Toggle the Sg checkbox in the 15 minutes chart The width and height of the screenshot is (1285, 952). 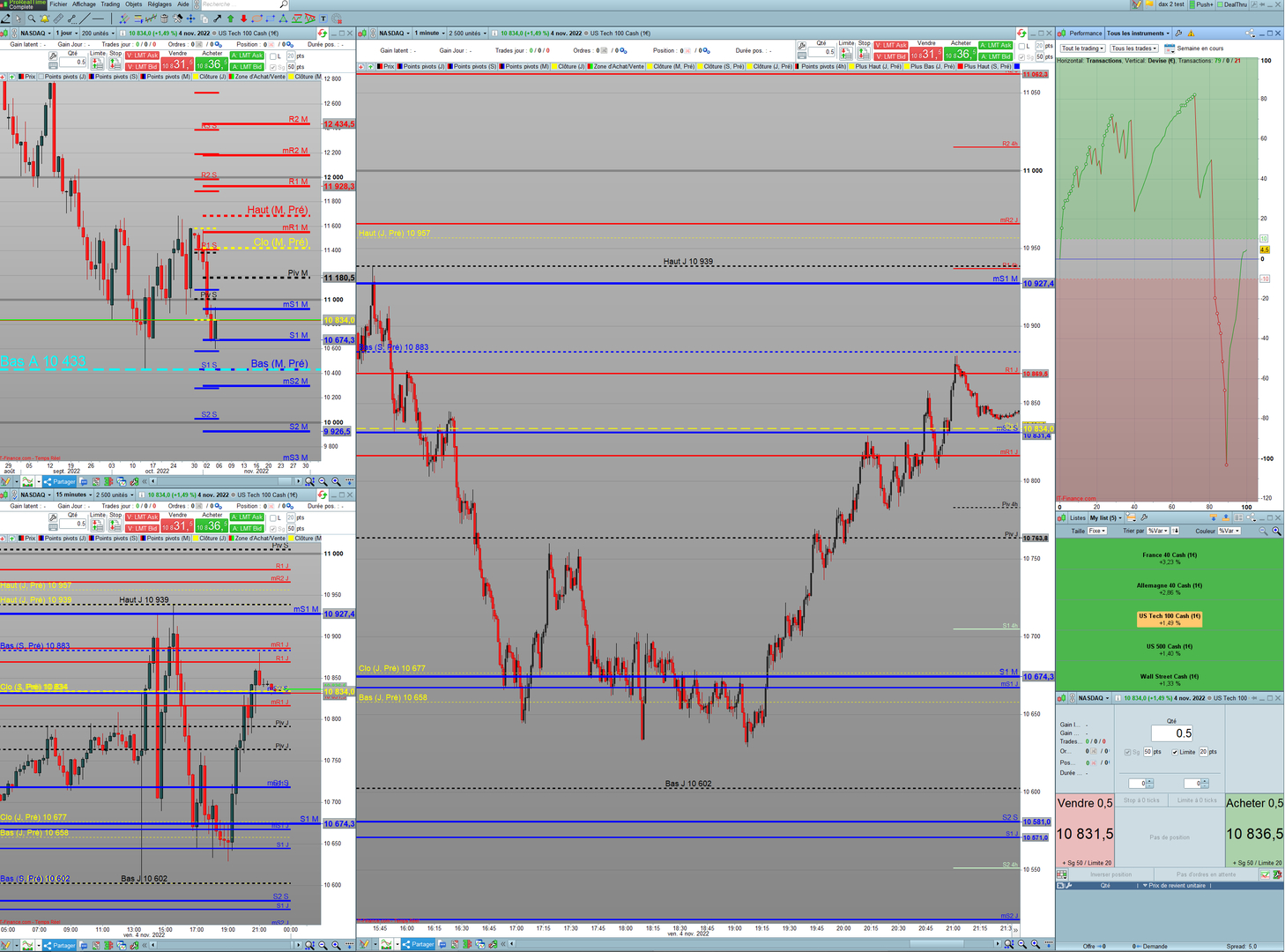(x=274, y=528)
